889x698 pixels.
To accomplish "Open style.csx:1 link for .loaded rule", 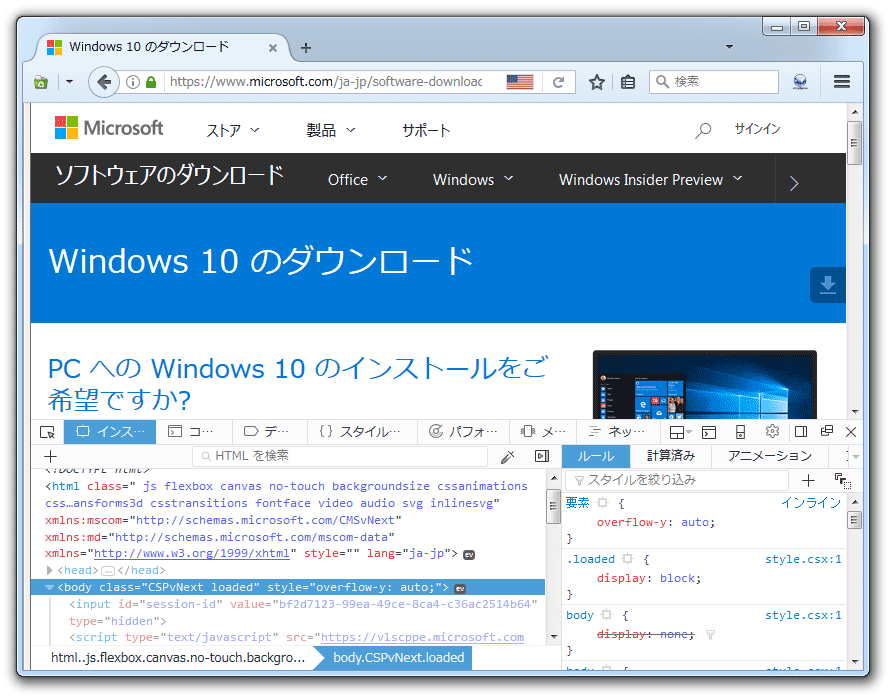I will click(803, 560).
